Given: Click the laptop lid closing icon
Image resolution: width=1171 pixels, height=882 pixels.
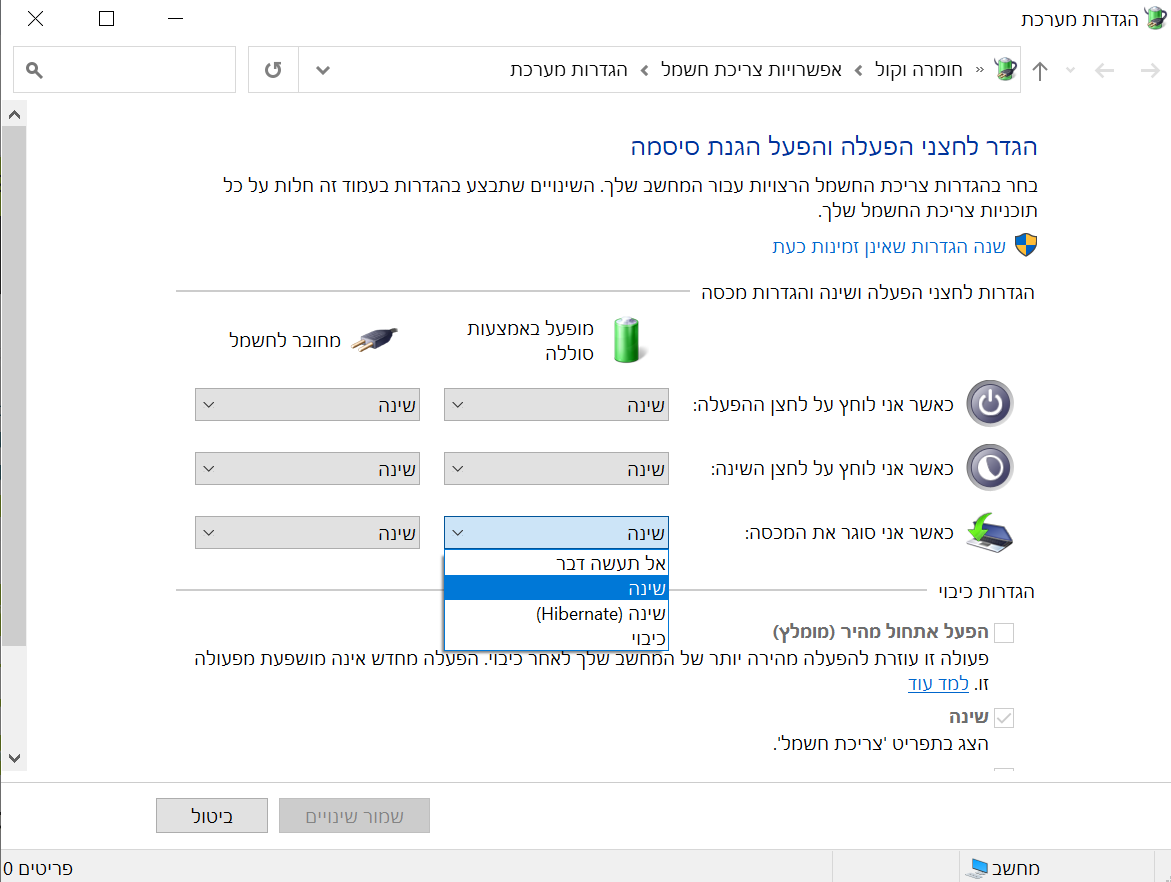Looking at the screenshot, I should click(990, 532).
